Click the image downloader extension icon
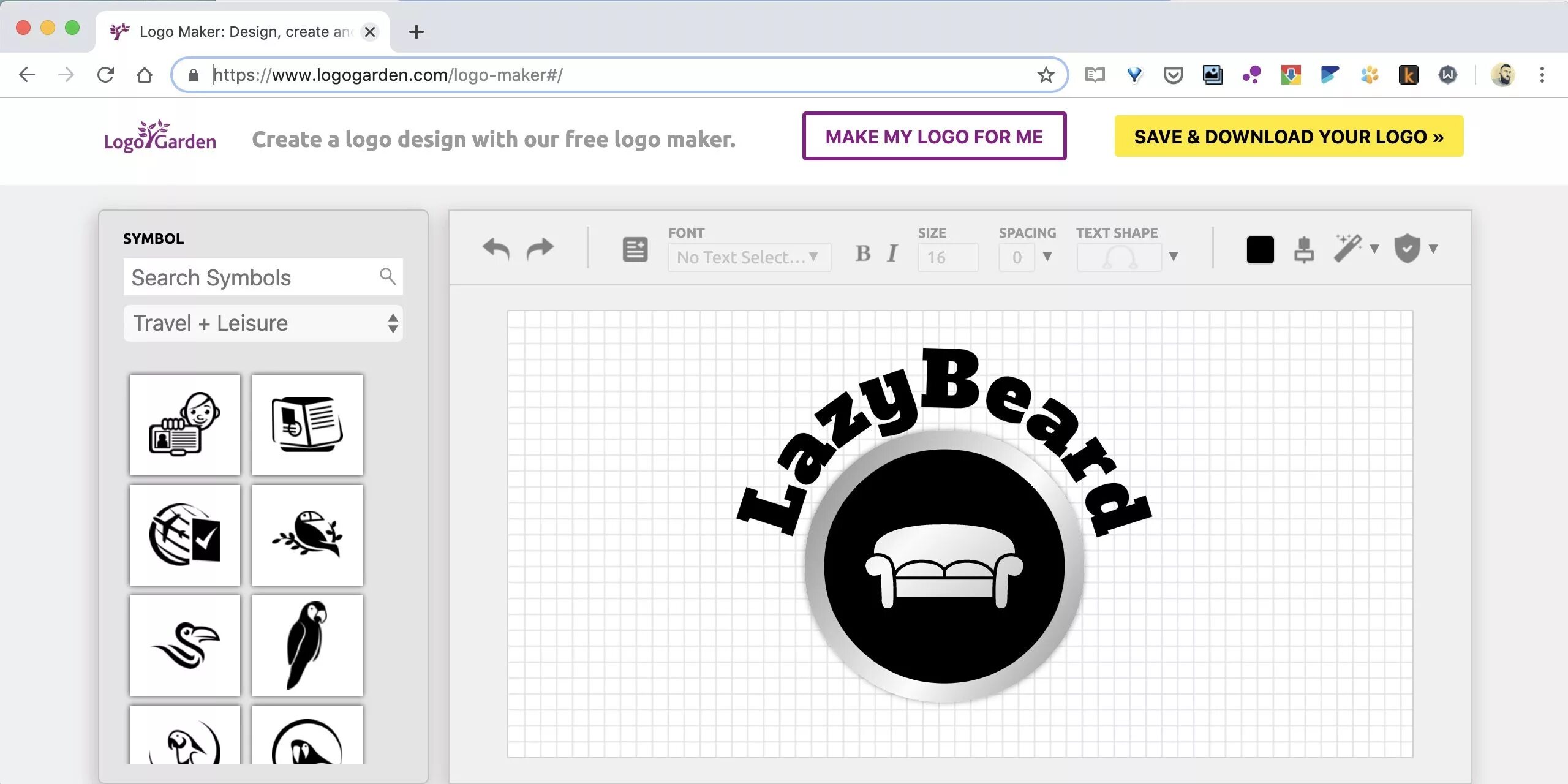Image resolution: width=1568 pixels, height=784 pixels. click(1213, 75)
